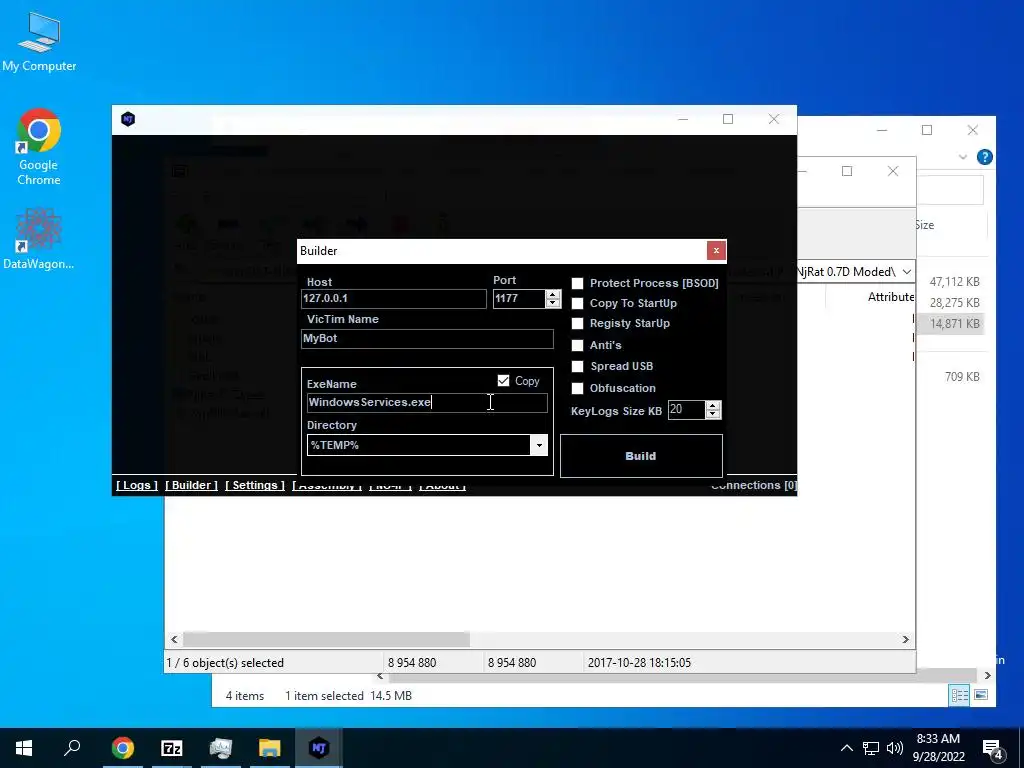Image resolution: width=1024 pixels, height=768 pixels.
Task: Click the ExeName field WindowsServices.exe
Action: [x=427, y=402]
